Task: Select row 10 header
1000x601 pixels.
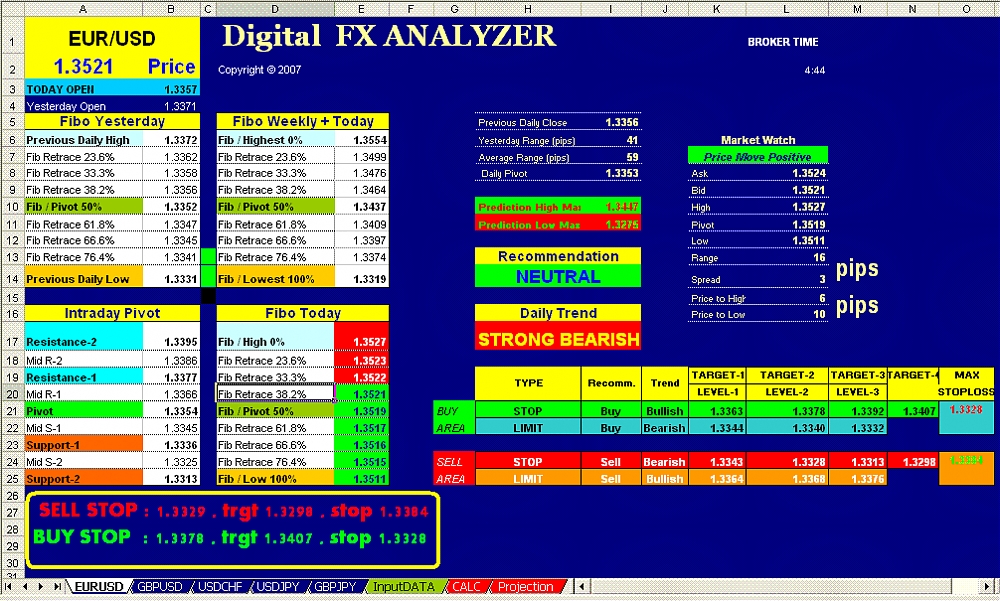Action: click(x=12, y=207)
